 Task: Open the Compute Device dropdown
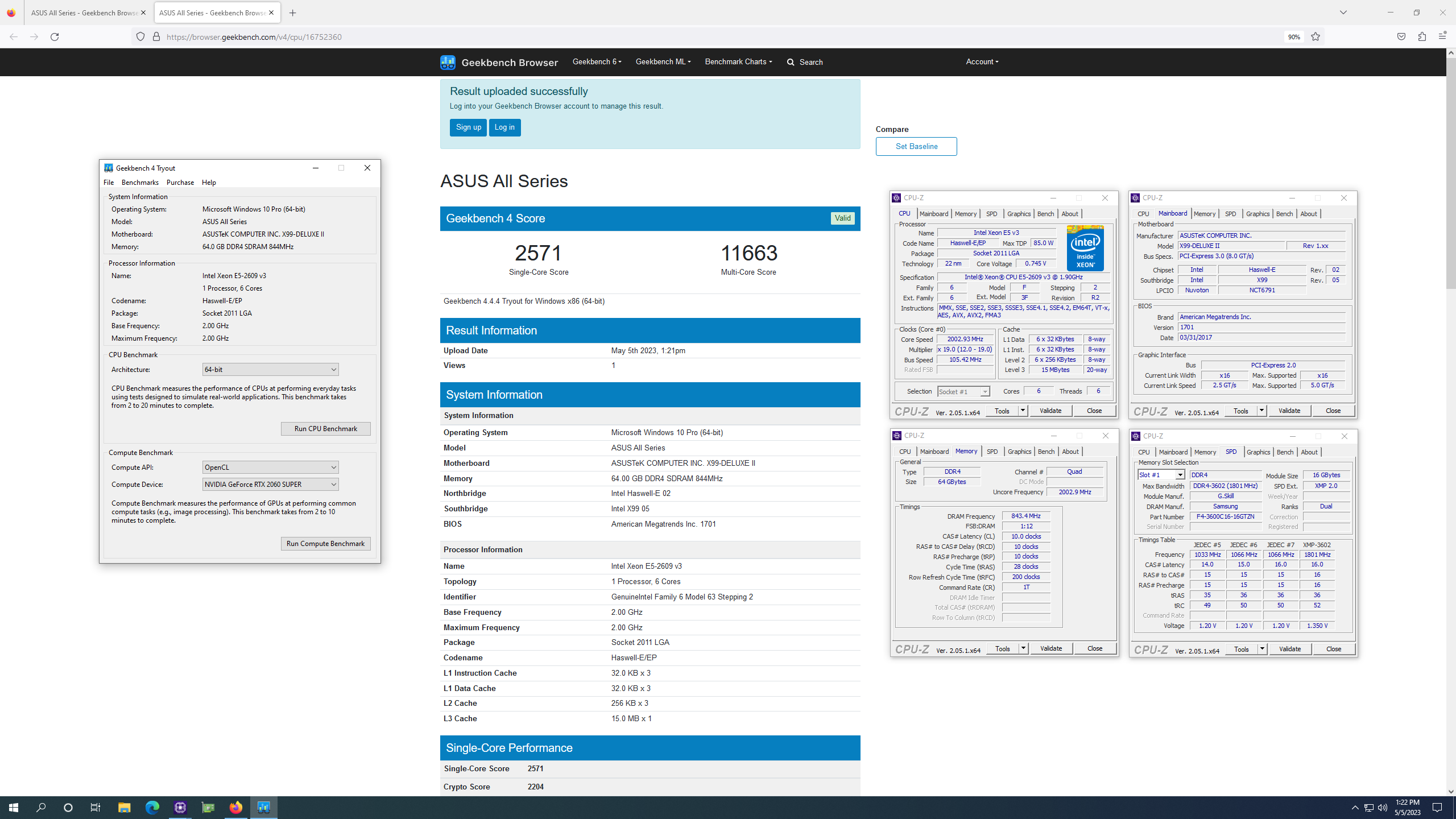[270, 485]
